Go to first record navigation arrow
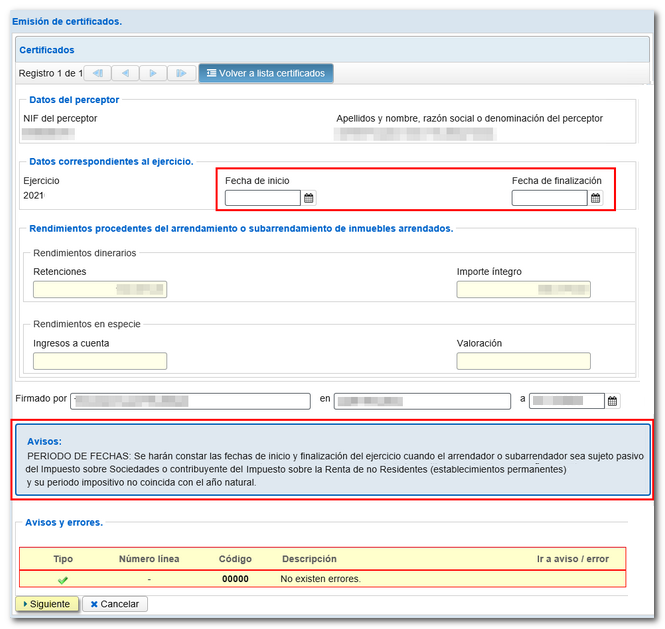The height and width of the screenshot is (629, 665). tap(98, 73)
